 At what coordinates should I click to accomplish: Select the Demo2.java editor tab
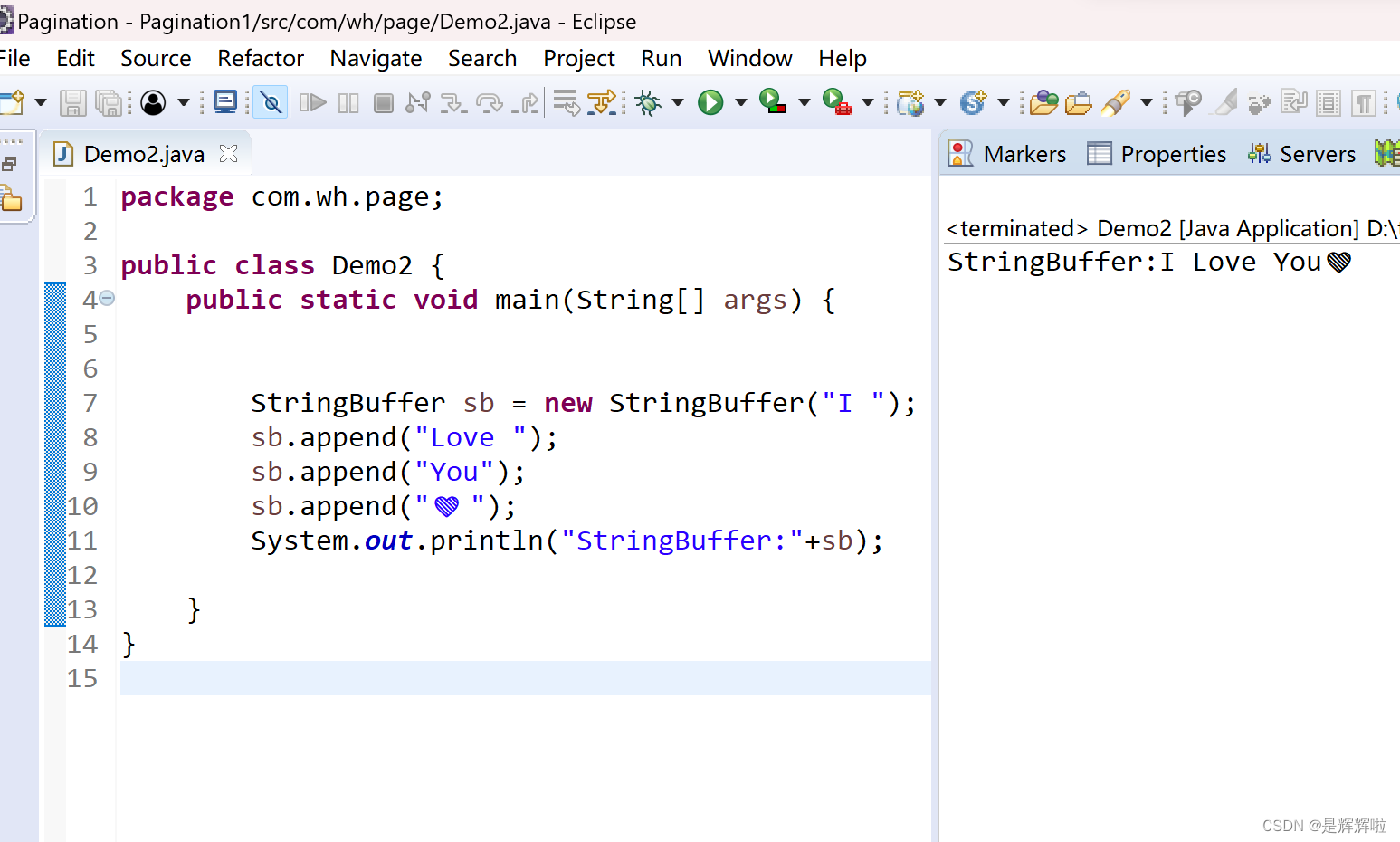pyautogui.click(x=144, y=154)
